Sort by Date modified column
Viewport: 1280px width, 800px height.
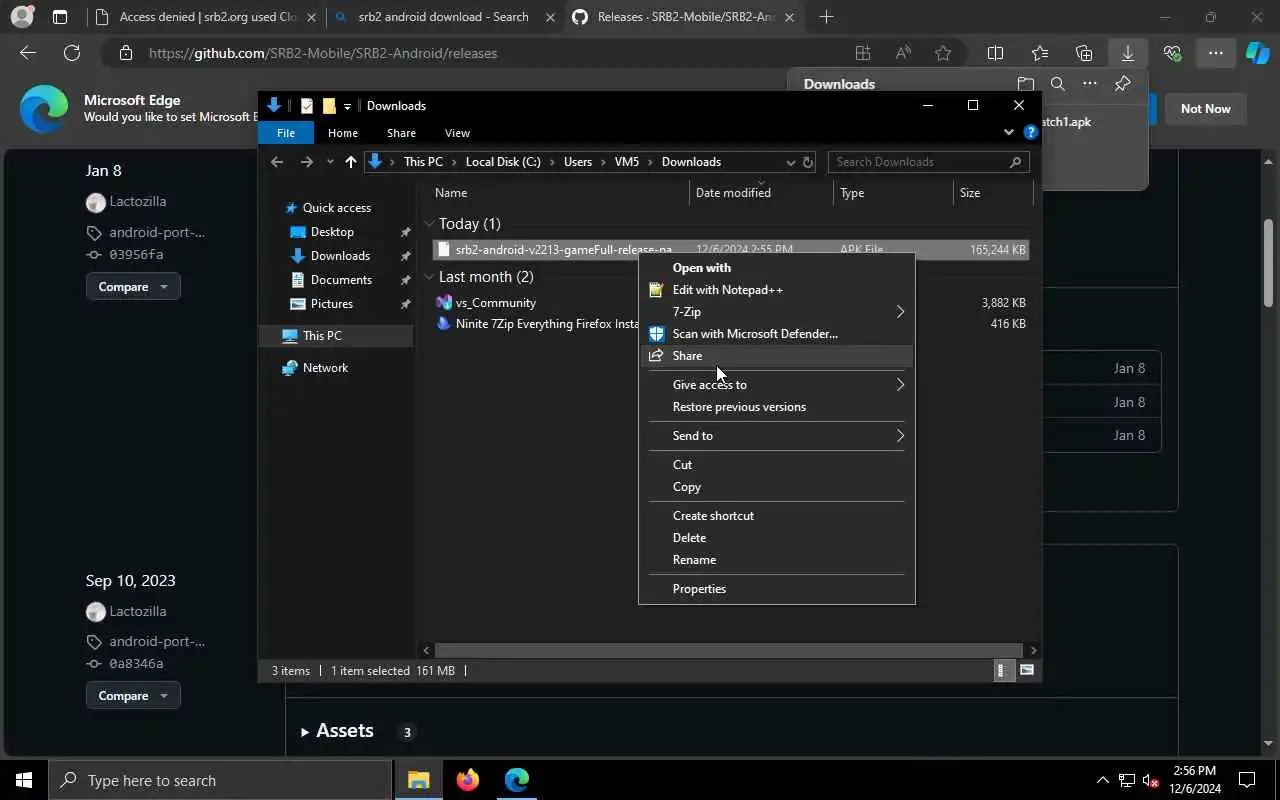click(761, 193)
